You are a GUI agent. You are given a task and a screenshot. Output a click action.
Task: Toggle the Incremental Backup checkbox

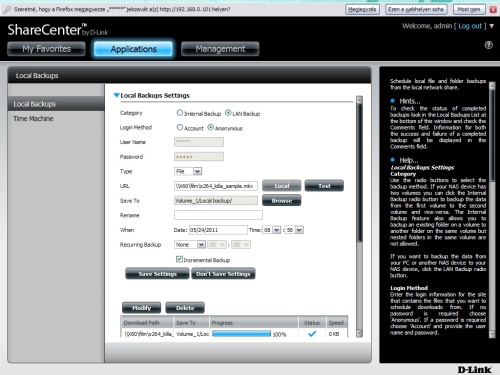tap(179, 259)
